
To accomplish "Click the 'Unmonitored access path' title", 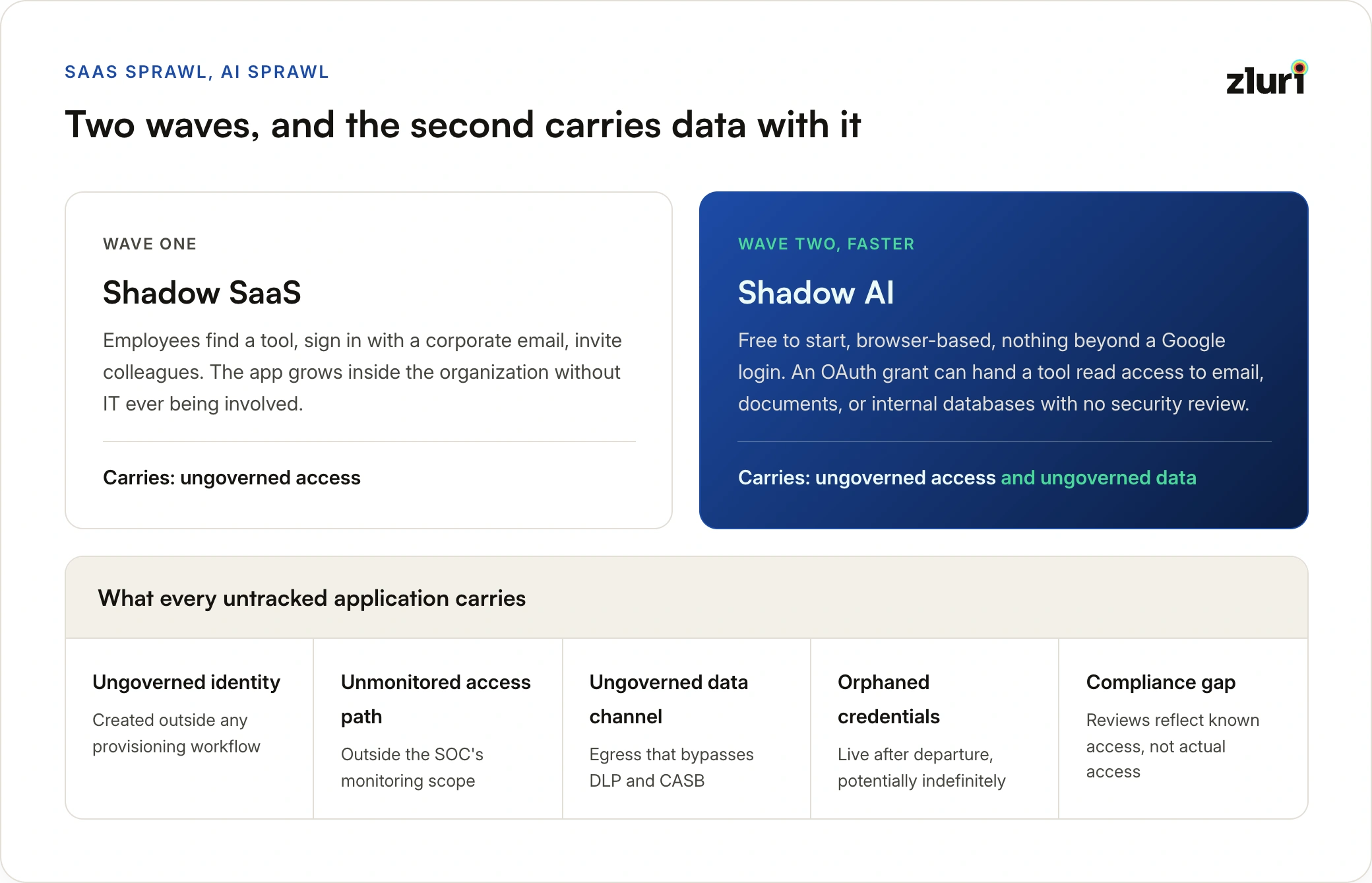I will pos(436,700).
